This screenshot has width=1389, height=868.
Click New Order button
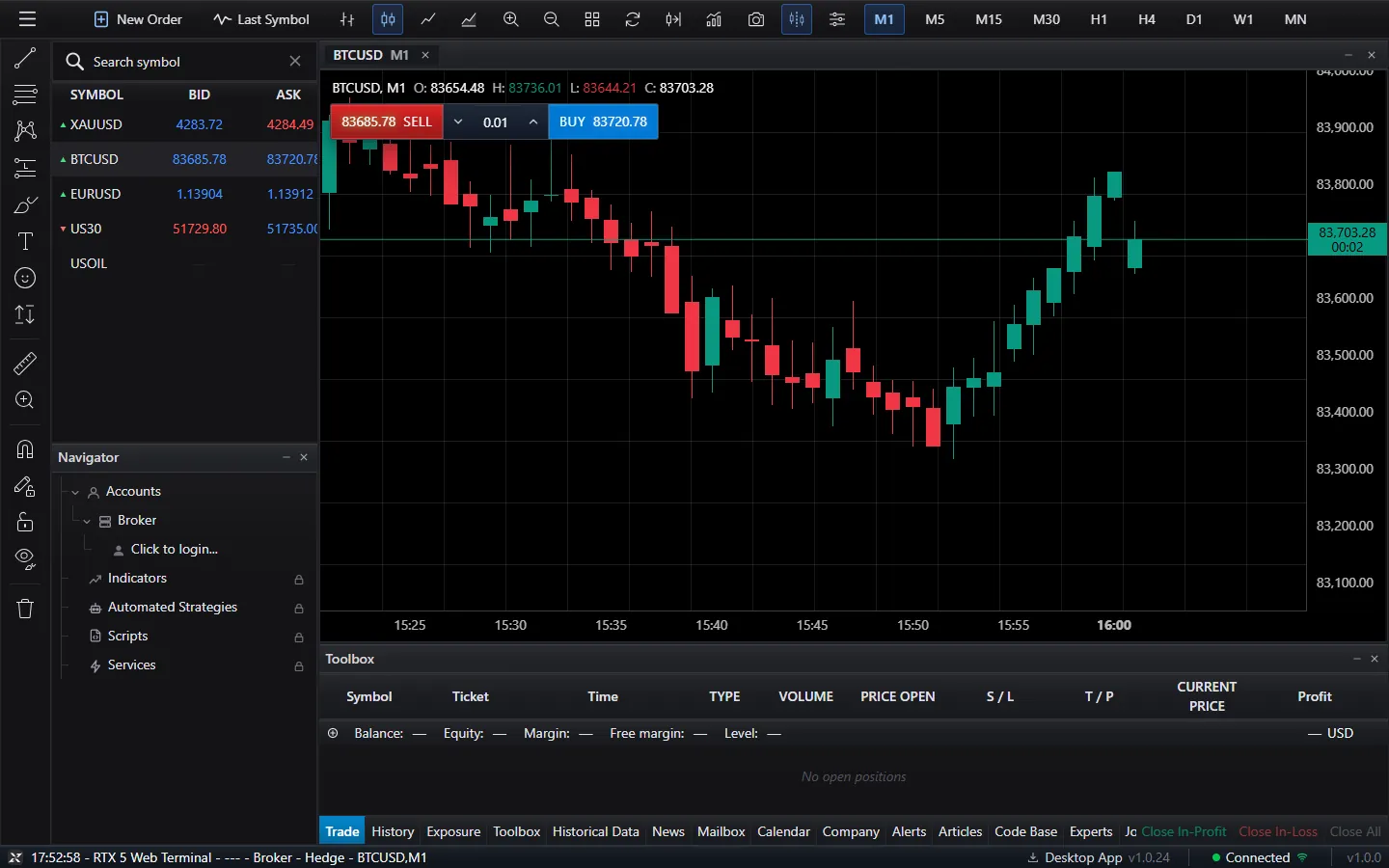[138, 19]
